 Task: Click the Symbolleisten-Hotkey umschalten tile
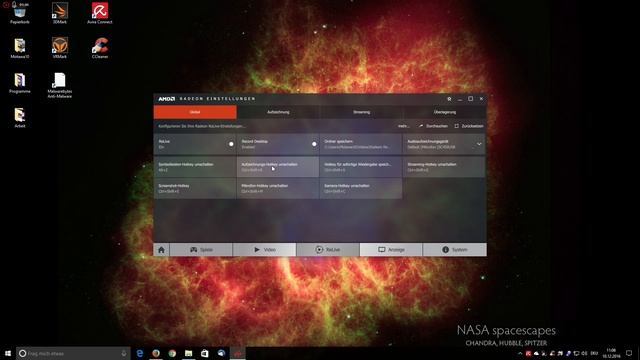click(195, 167)
